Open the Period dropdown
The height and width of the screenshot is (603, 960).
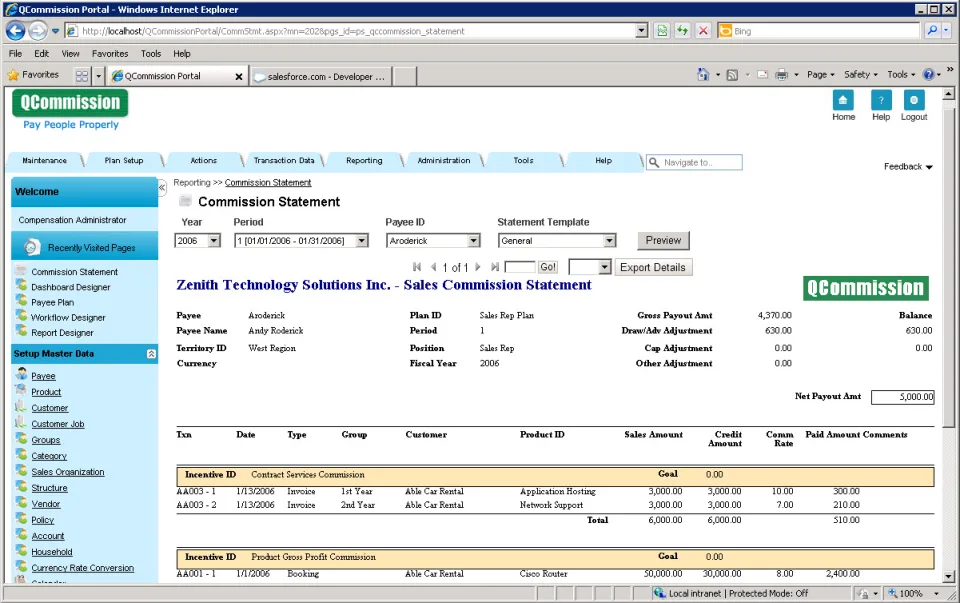(x=362, y=241)
